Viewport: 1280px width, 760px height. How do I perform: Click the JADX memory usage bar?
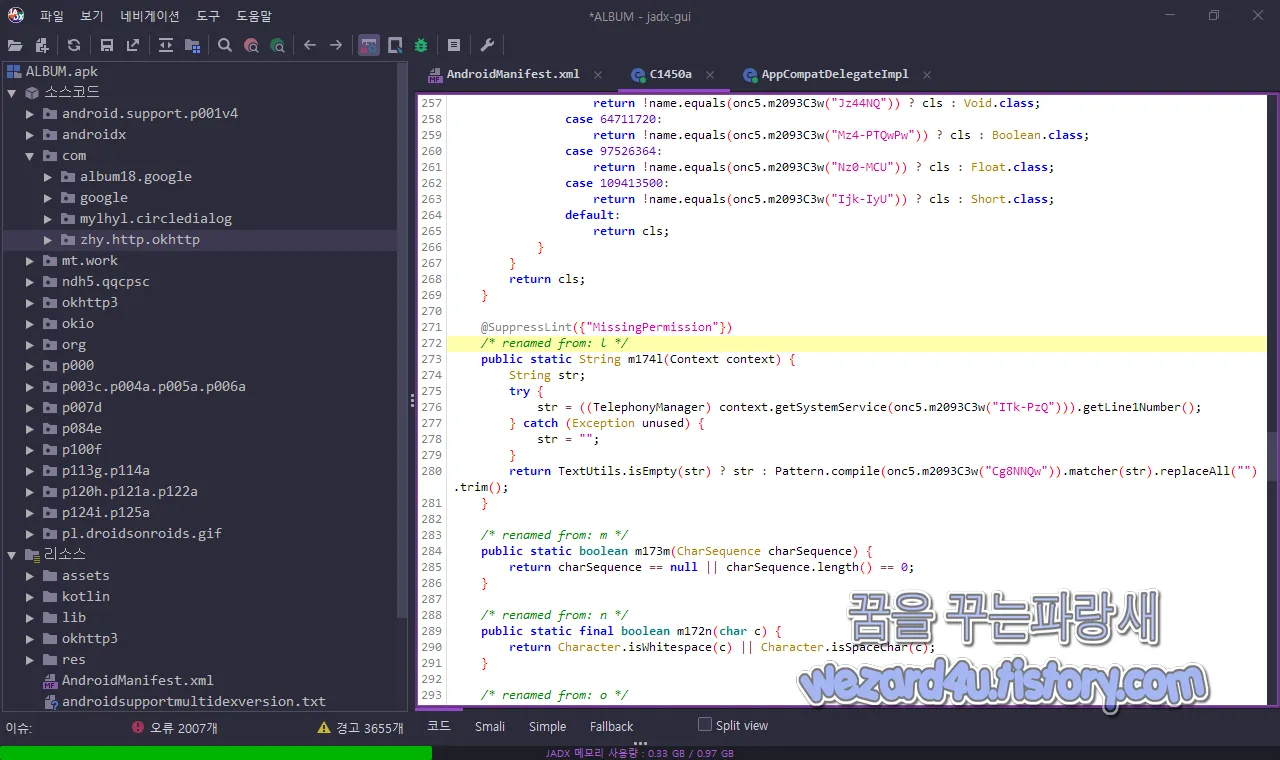click(640, 753)
